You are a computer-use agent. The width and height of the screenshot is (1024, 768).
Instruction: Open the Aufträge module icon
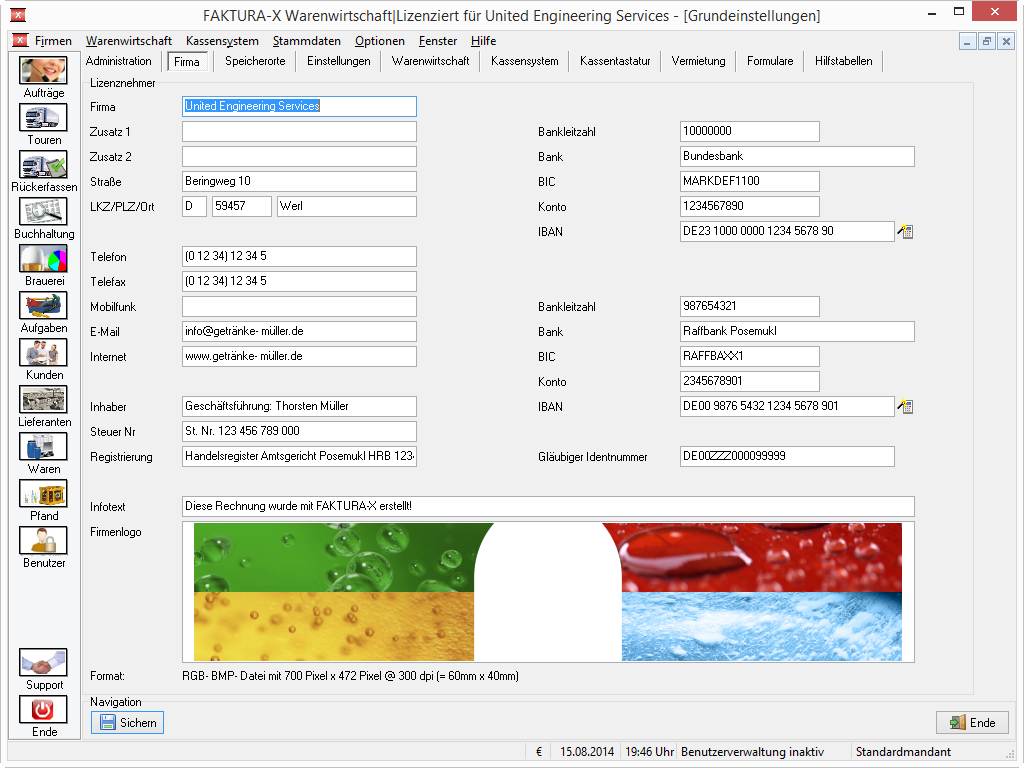(x=43, y=71)
